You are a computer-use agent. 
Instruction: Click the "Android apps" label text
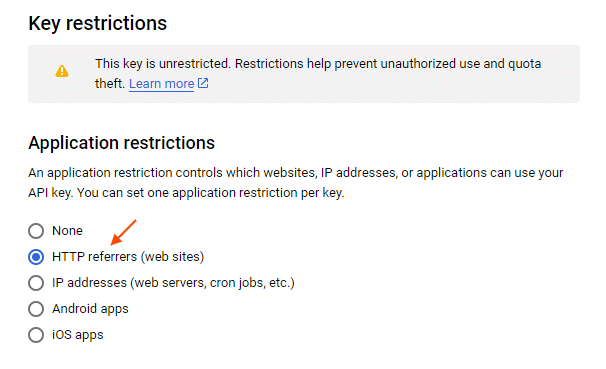(x=90, y=309)
